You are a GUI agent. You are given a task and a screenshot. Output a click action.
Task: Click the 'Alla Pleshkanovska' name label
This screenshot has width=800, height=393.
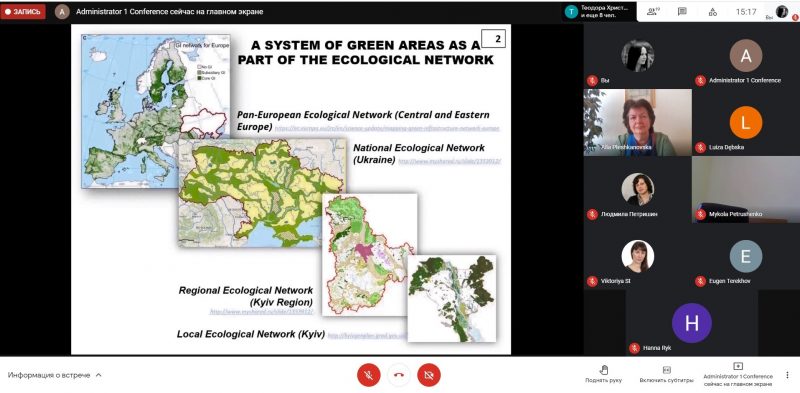[626, 148]
